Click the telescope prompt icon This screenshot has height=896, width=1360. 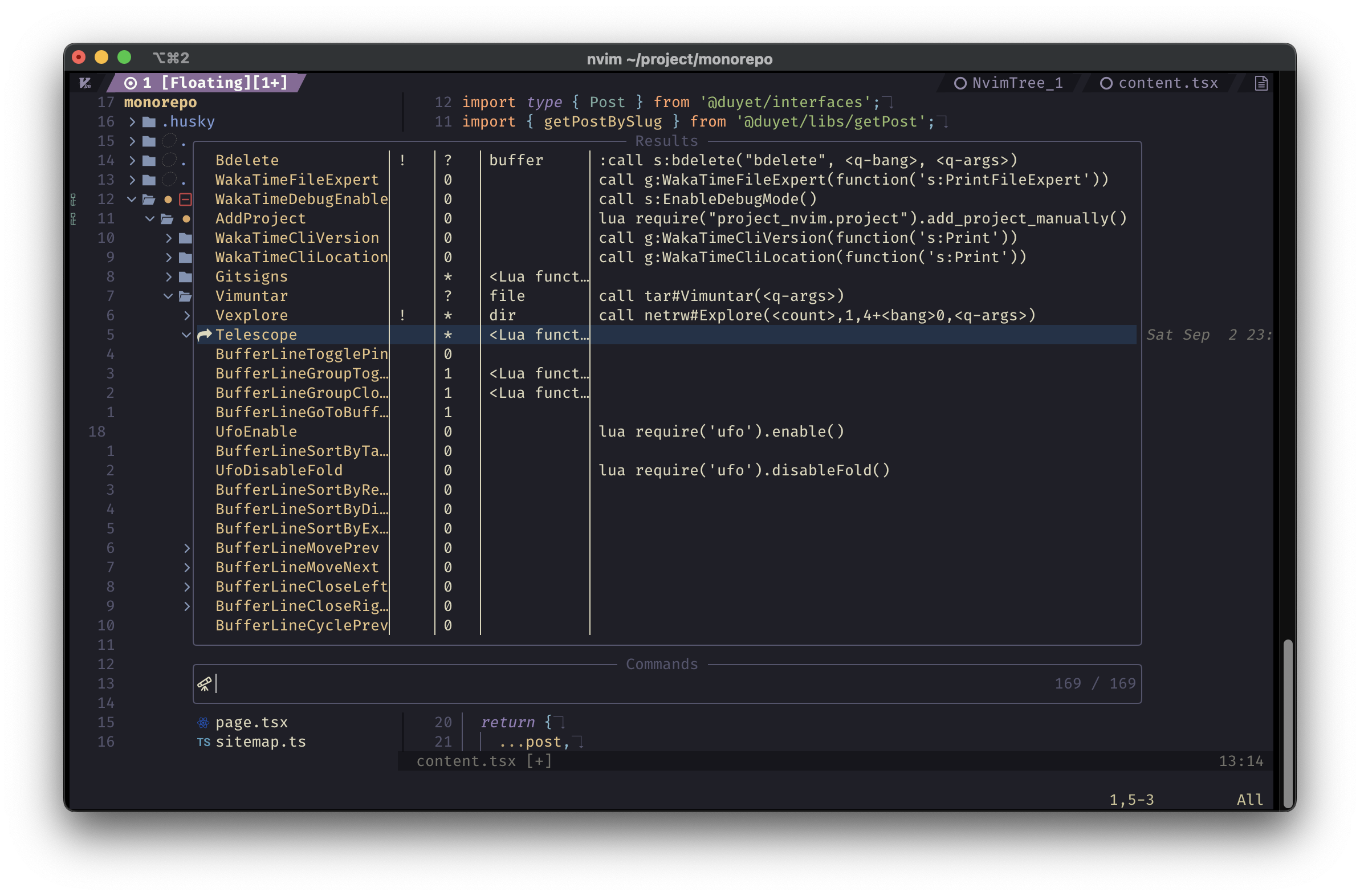(205, 683)
